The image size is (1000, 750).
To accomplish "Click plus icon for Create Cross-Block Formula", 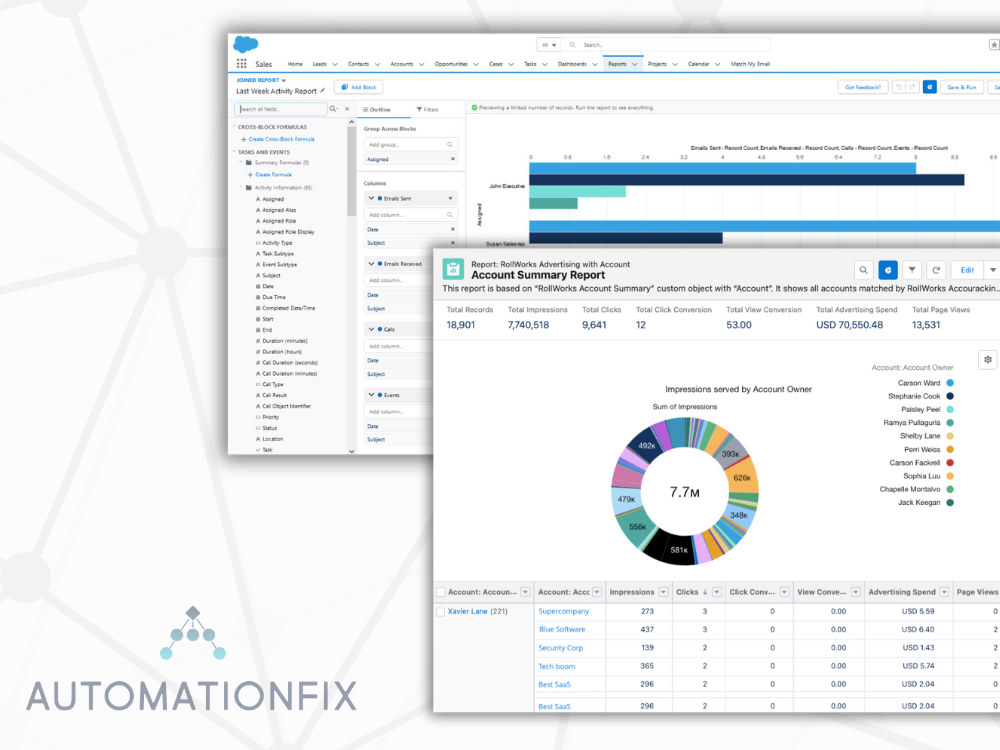I will (244, 139).
